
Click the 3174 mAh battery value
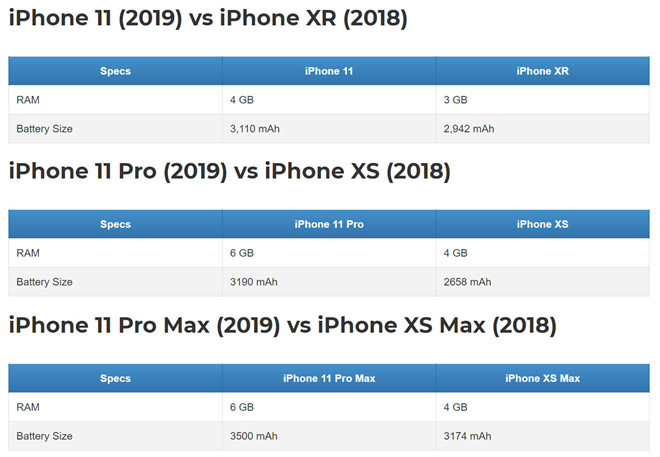[467, 436]
